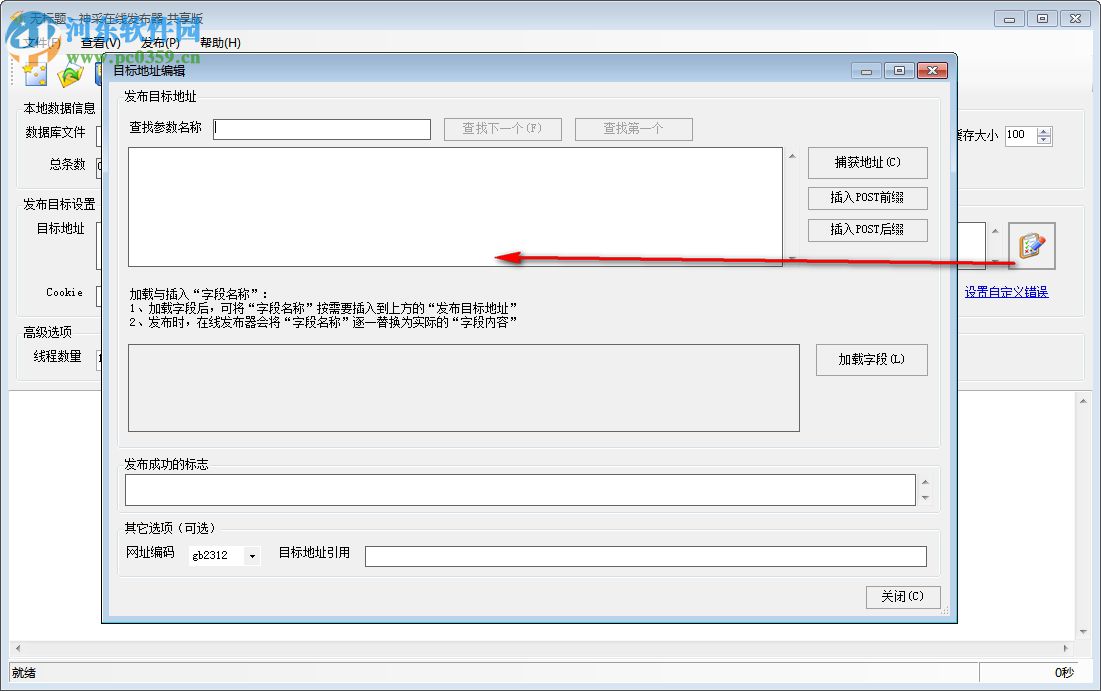Click inside the 发布目标地址 large text area
The image size is (1101, 691).
[455, 207]
